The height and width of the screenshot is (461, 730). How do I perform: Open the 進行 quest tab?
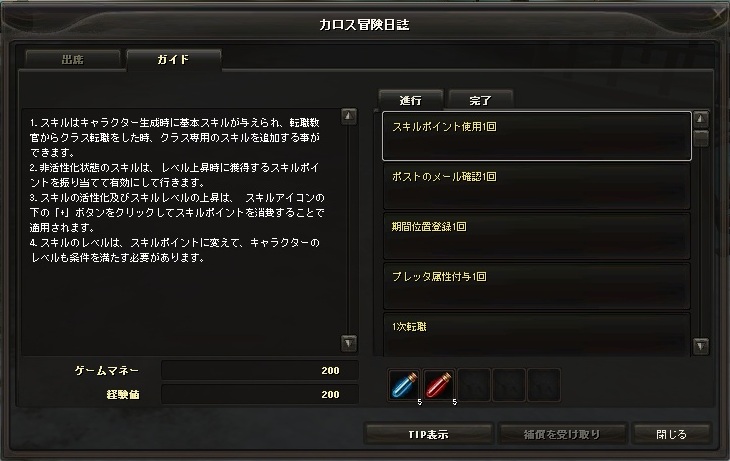(411, 100)
